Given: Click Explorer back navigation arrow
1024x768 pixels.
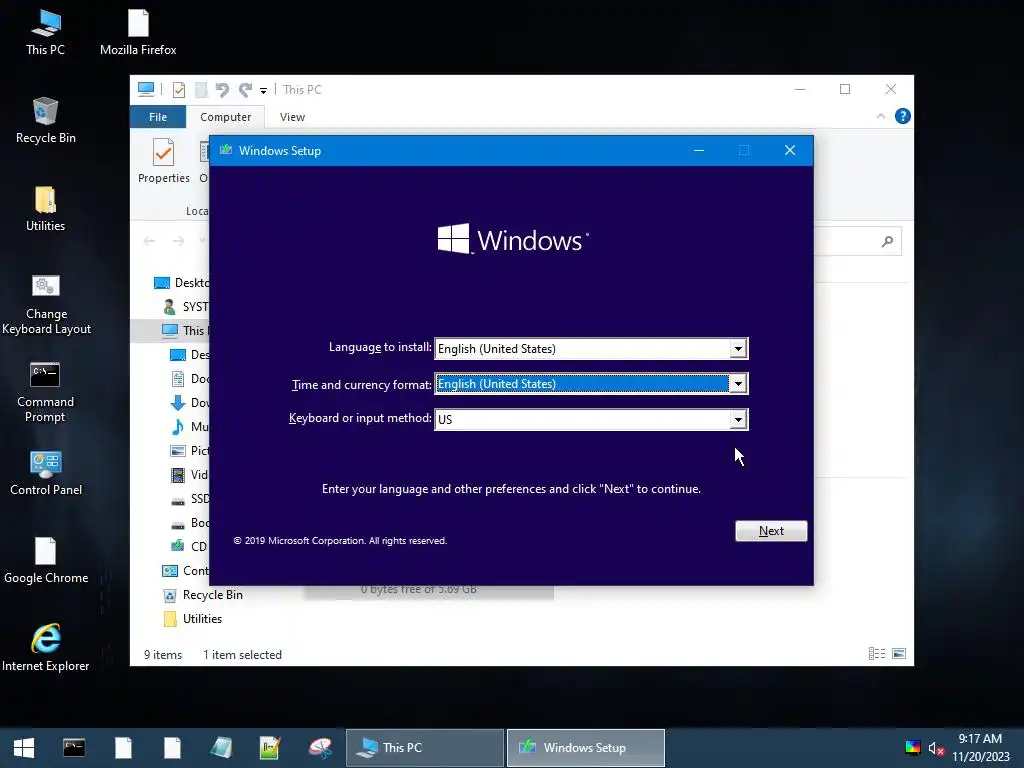Looking at the screenshot, I should 149,241.
